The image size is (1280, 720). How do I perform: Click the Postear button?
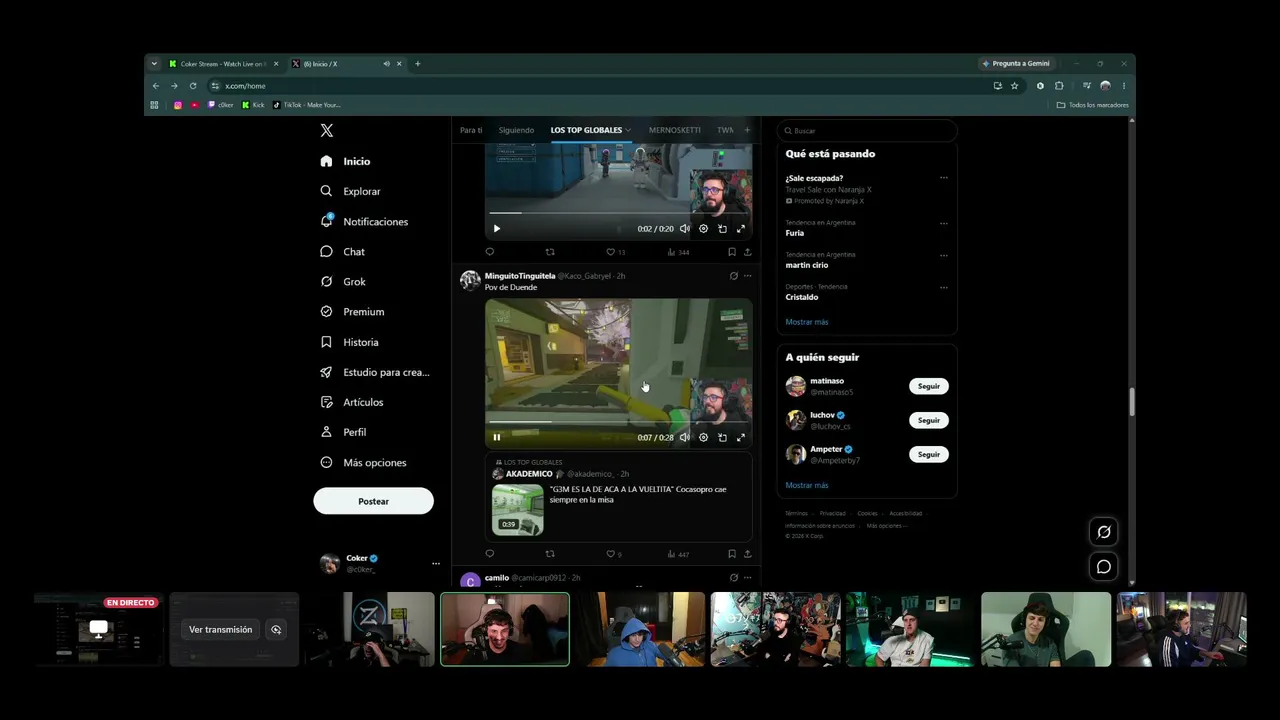click(x=373, y=501)
